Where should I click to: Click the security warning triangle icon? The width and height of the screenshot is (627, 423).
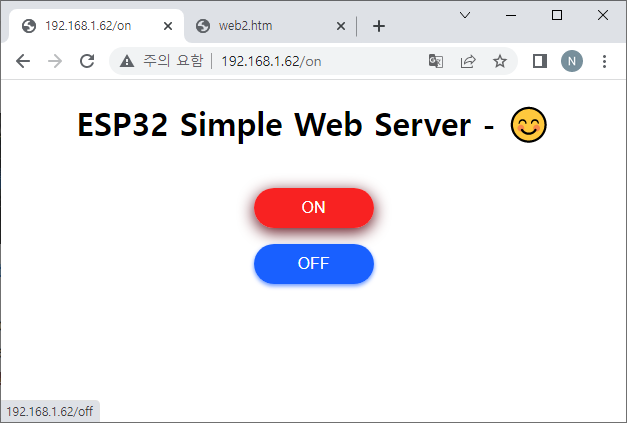[x=127, y=61]
